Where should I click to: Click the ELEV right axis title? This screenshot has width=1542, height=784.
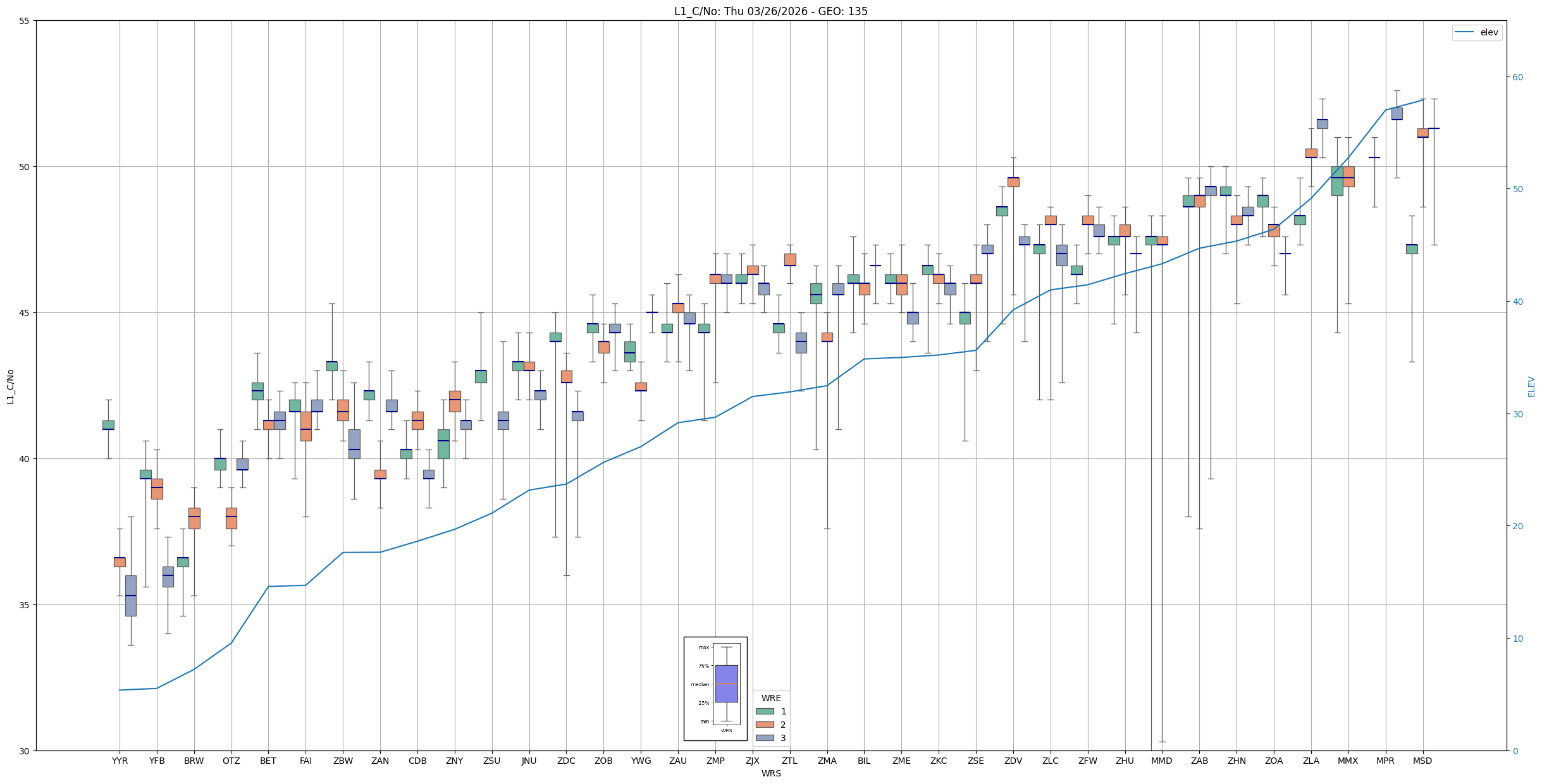pyautogui.click(x=1531, y=387)
